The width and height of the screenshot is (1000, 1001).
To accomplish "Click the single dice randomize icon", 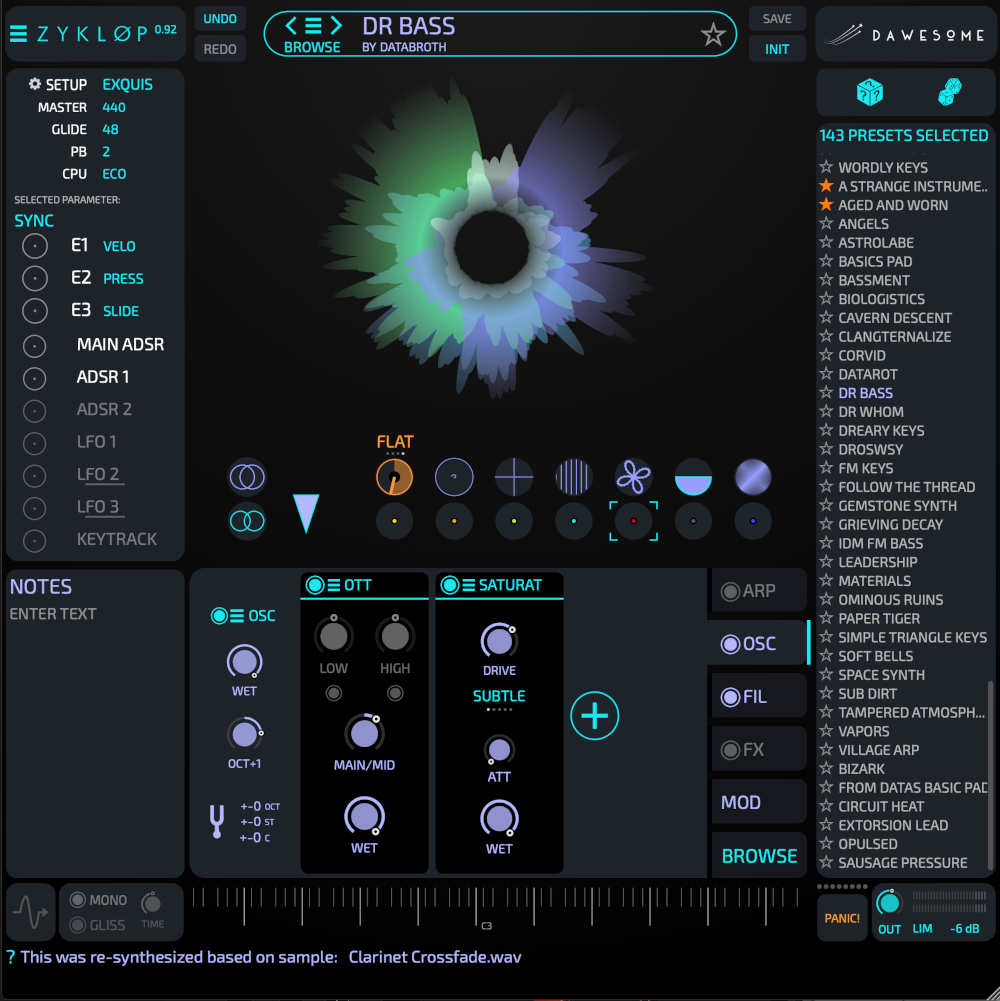I will click(870, 93).
